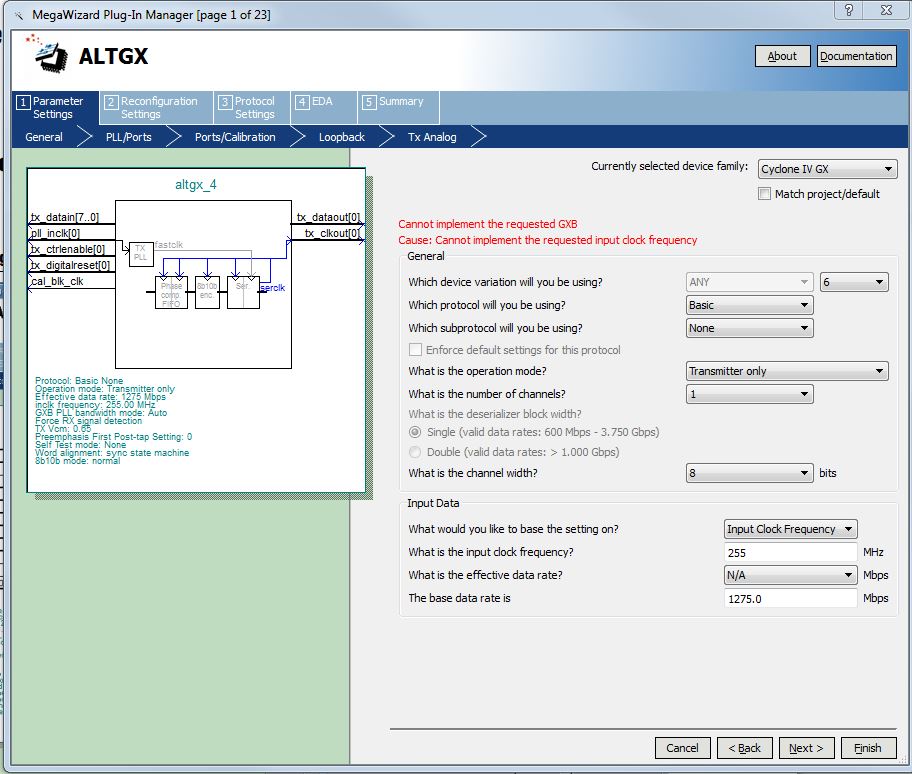Go to Ports/Calibration sub-page
The image size is (912, 774).
pos(235,137)
